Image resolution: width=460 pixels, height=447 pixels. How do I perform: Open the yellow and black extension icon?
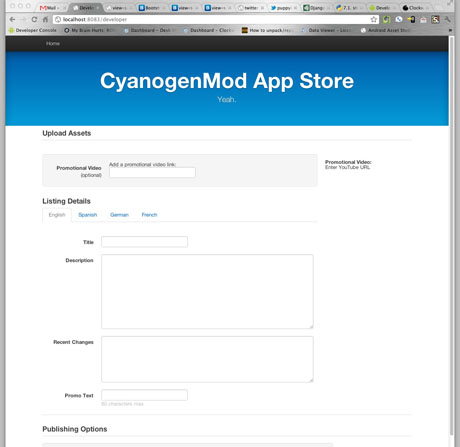[411, 20]
